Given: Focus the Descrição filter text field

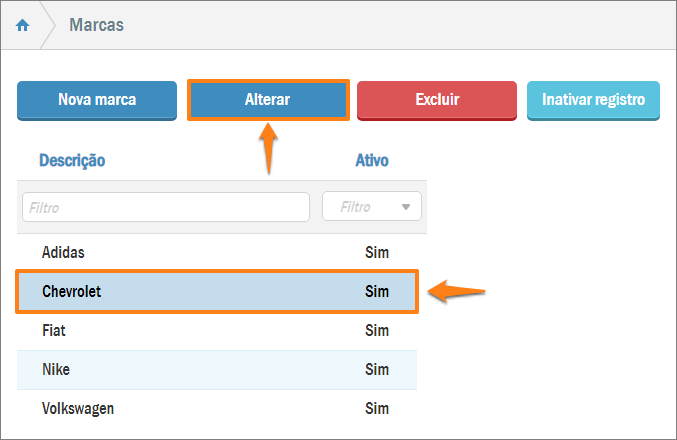Looking at the screenshot, I should [166, 207].
